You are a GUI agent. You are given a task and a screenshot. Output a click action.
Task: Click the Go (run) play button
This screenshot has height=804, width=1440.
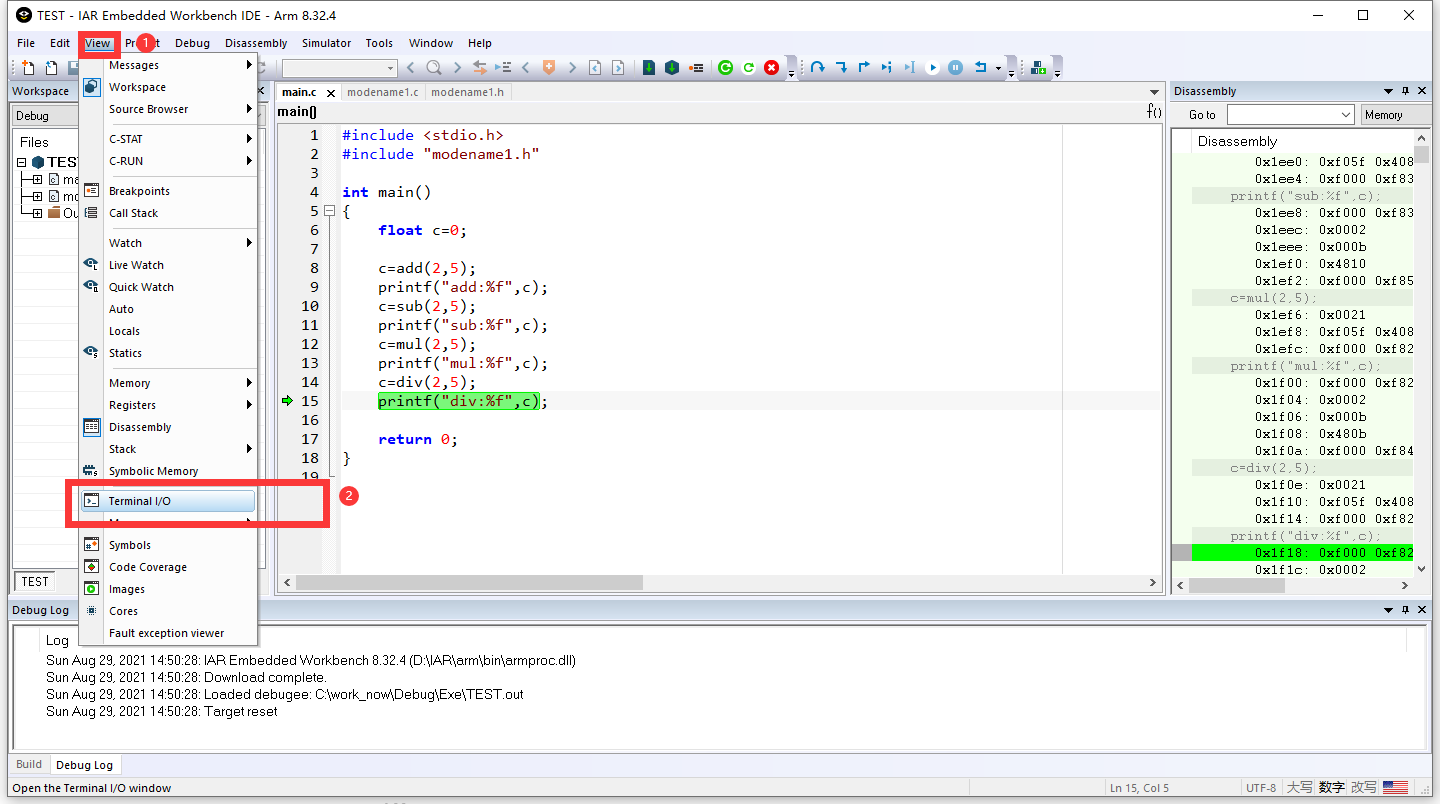[x=932, y=68]
